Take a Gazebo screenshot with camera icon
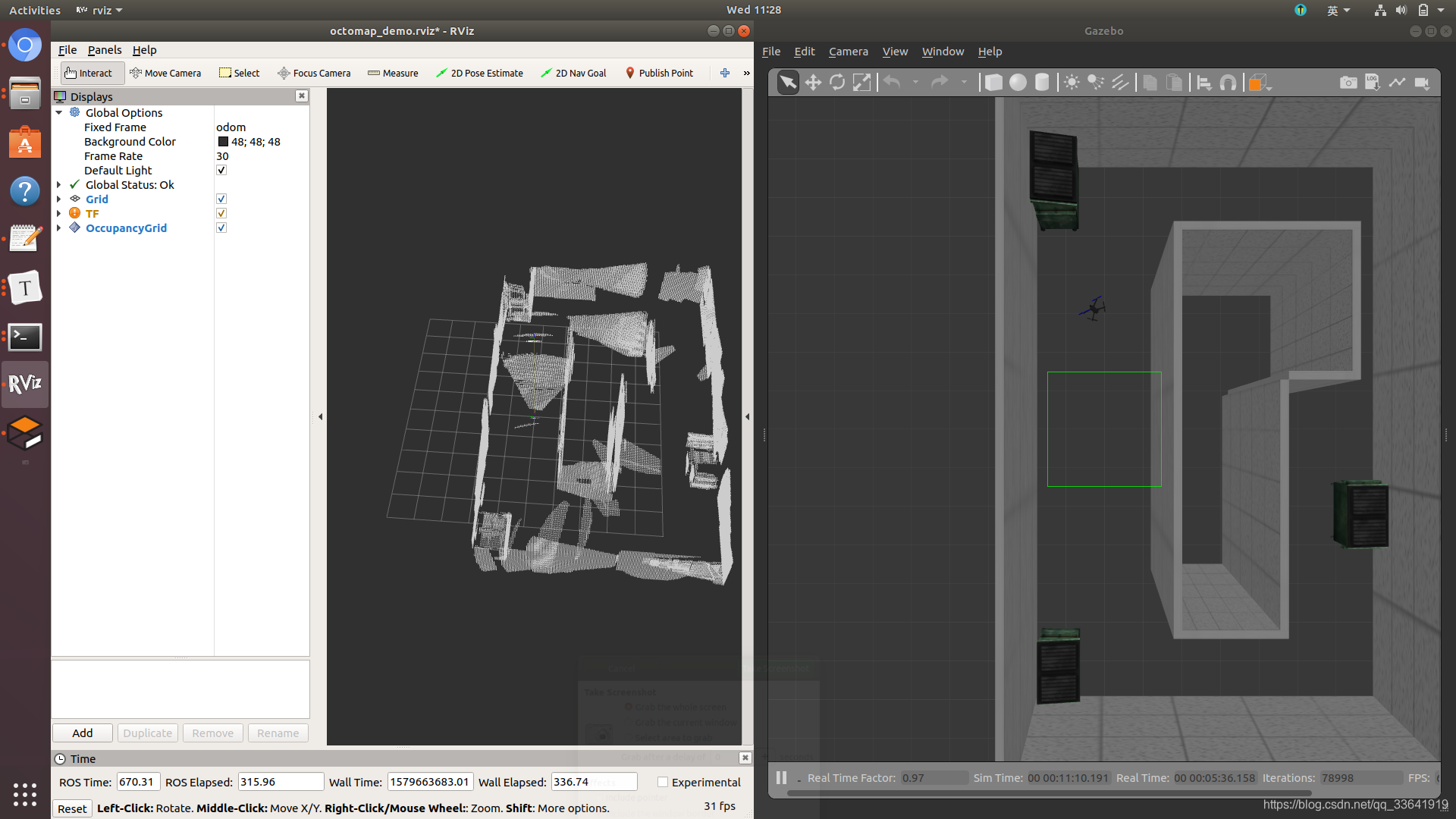 tap(1348, 83)
